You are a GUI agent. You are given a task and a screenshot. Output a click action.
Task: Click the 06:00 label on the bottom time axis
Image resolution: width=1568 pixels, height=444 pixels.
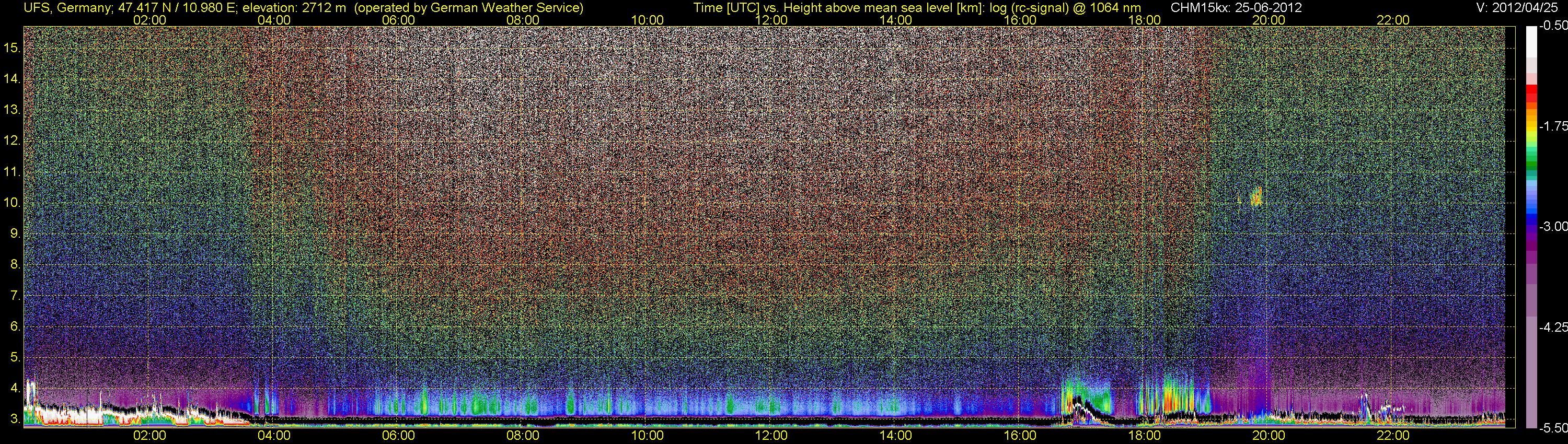(398, 436)
